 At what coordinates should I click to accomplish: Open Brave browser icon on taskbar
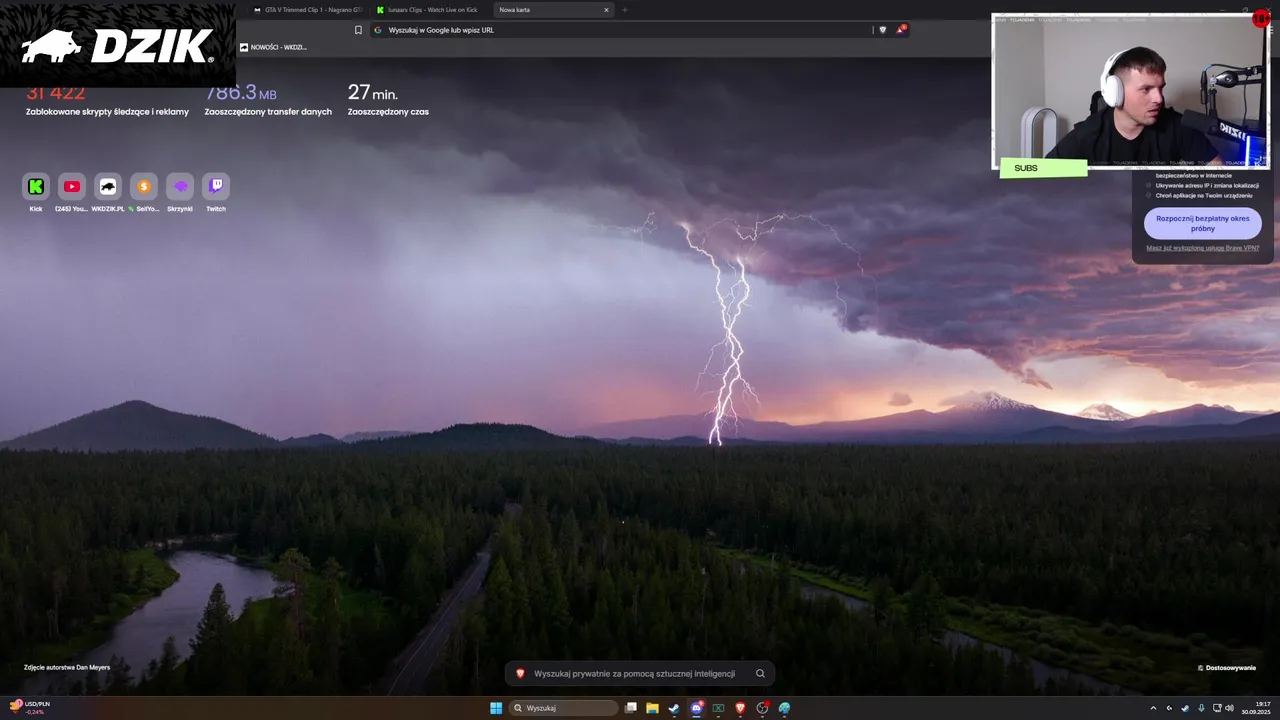coord(740,708)
